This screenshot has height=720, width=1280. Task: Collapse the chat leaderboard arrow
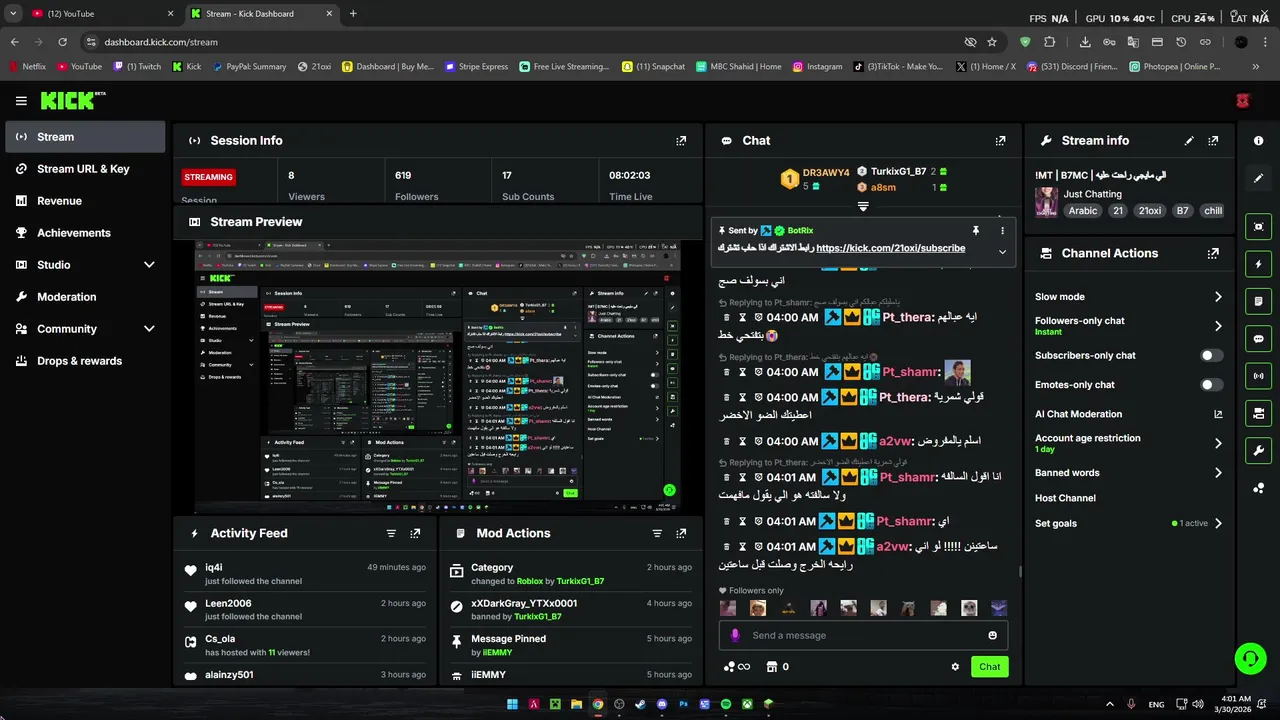[x=863, y=207]
